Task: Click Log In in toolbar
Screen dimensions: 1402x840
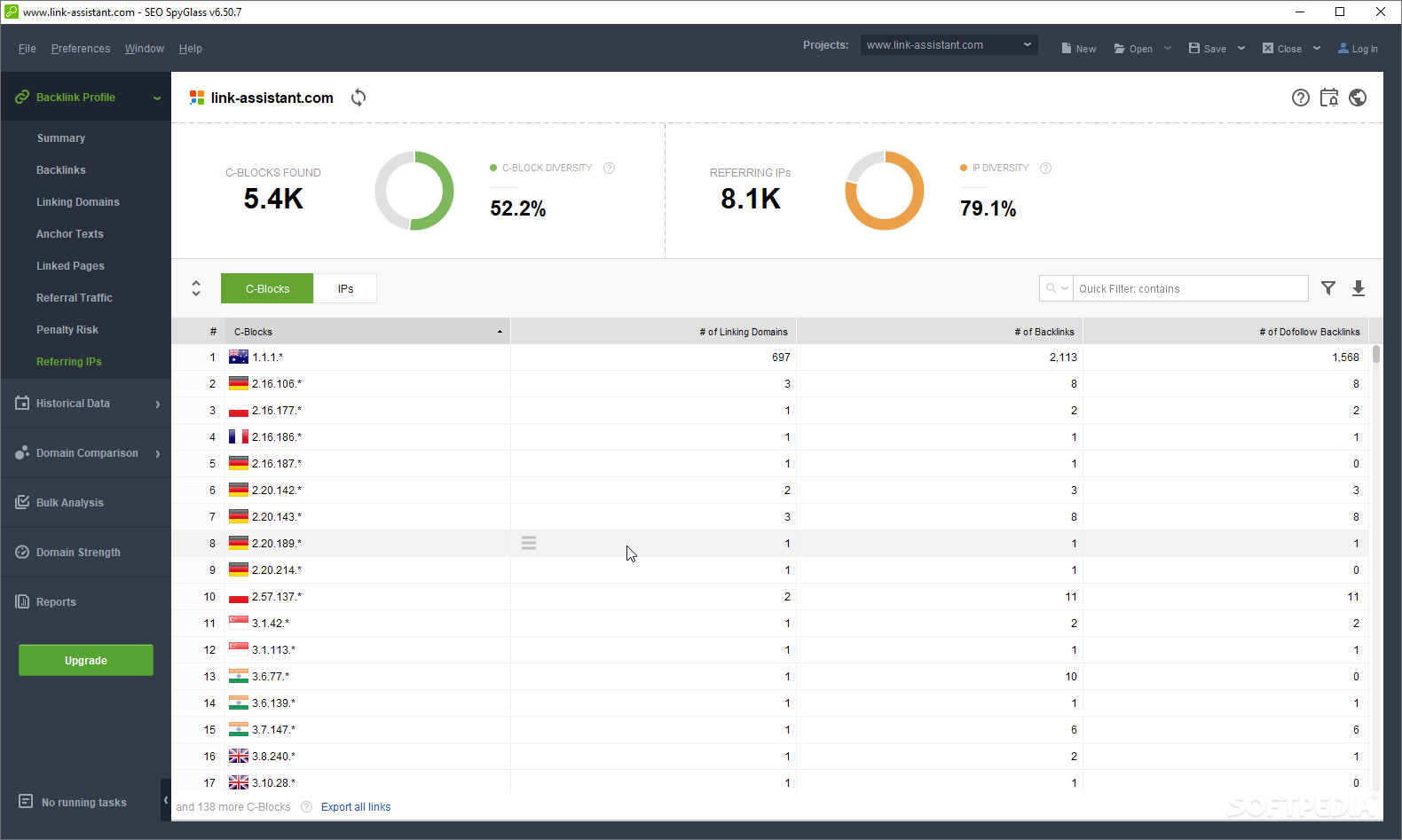Action: pyautogui.click(x=1358, y=49)
